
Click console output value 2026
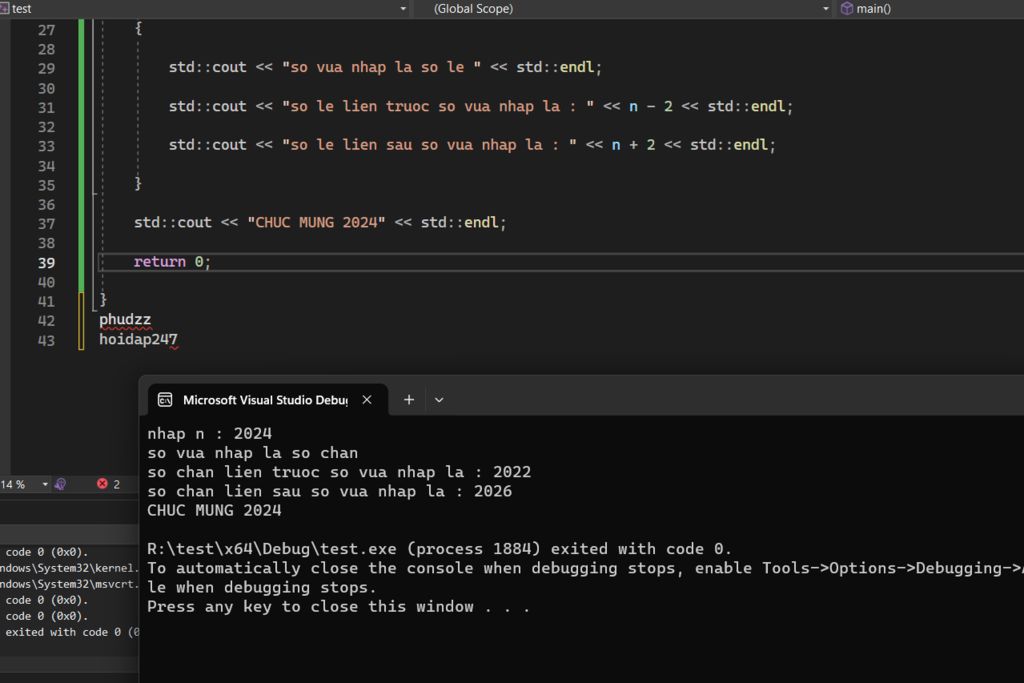pyautogui.click(x=492, y=491)
